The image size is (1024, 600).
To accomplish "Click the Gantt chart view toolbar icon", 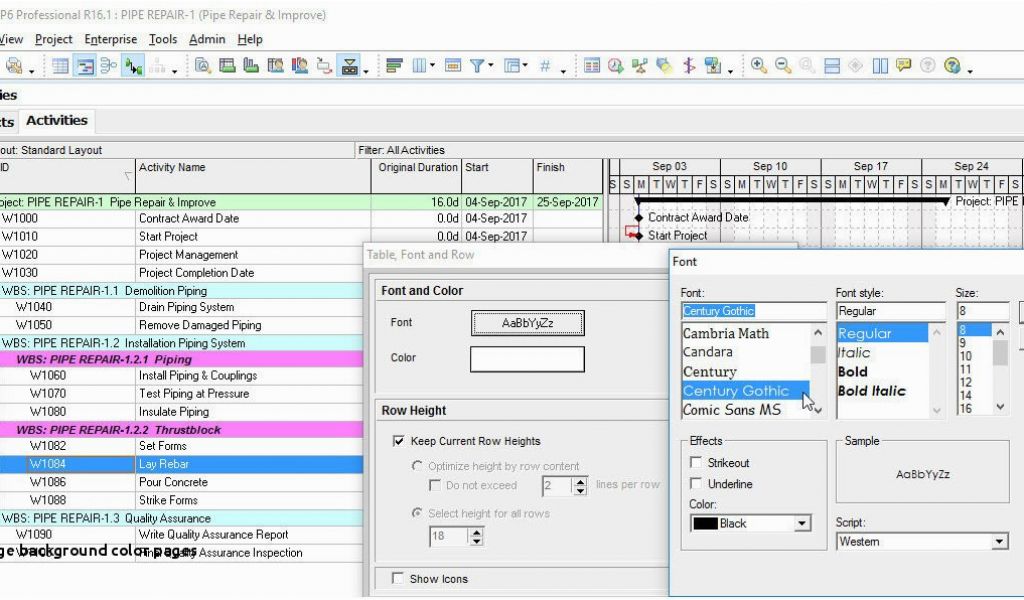I will [x=85, y=66].
